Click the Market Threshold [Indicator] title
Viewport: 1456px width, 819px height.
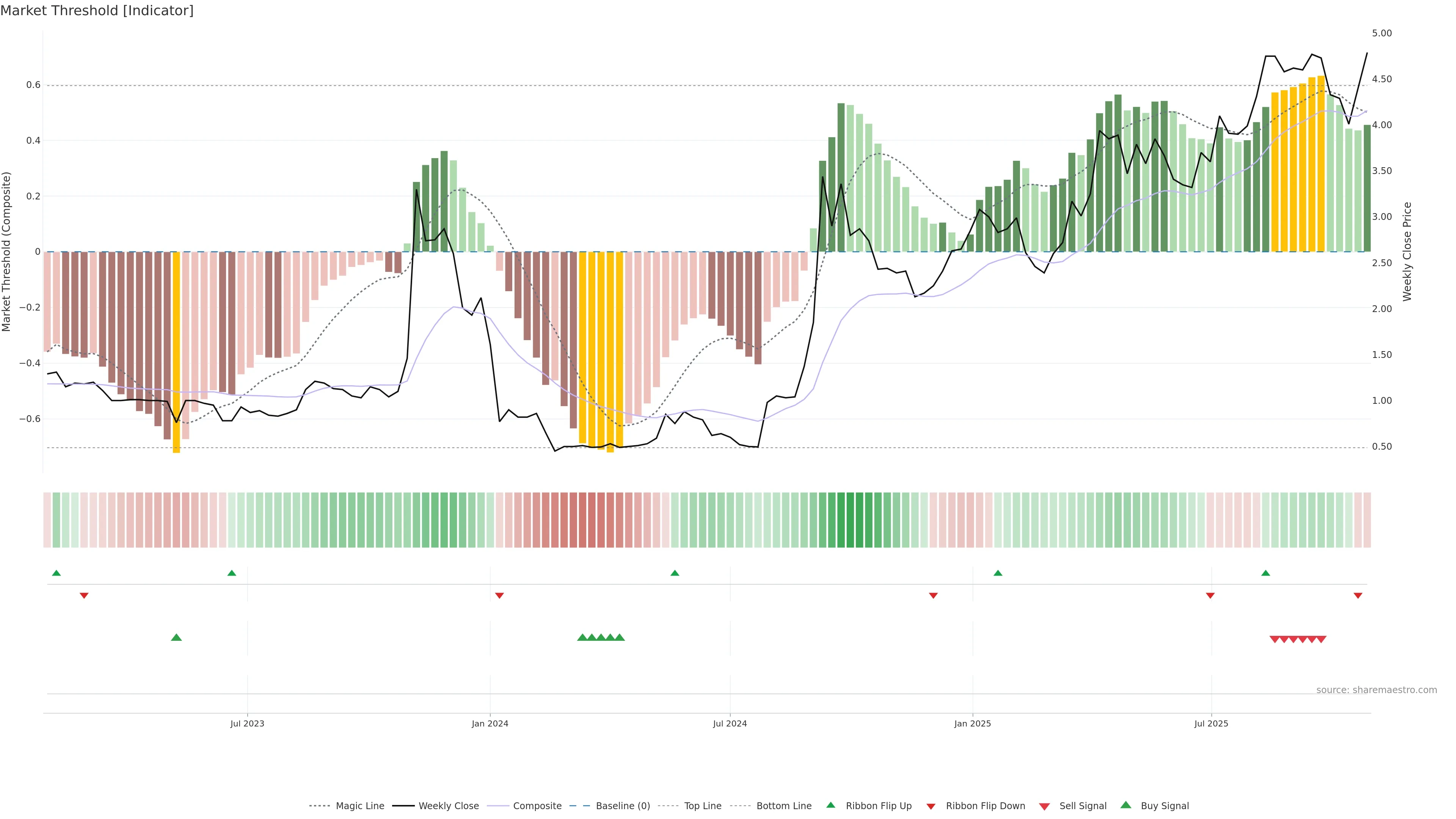pos(97,11)
